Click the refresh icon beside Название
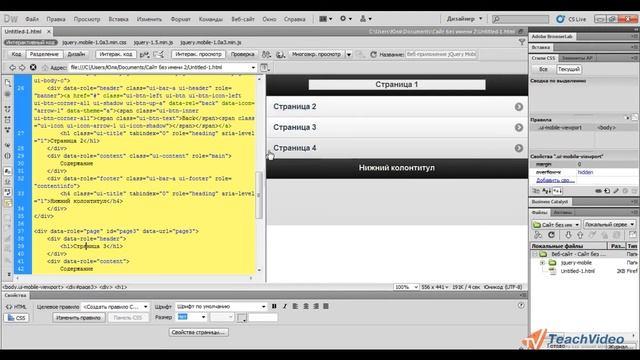This screenshot has width=640, height=360. tap(373, 54)
